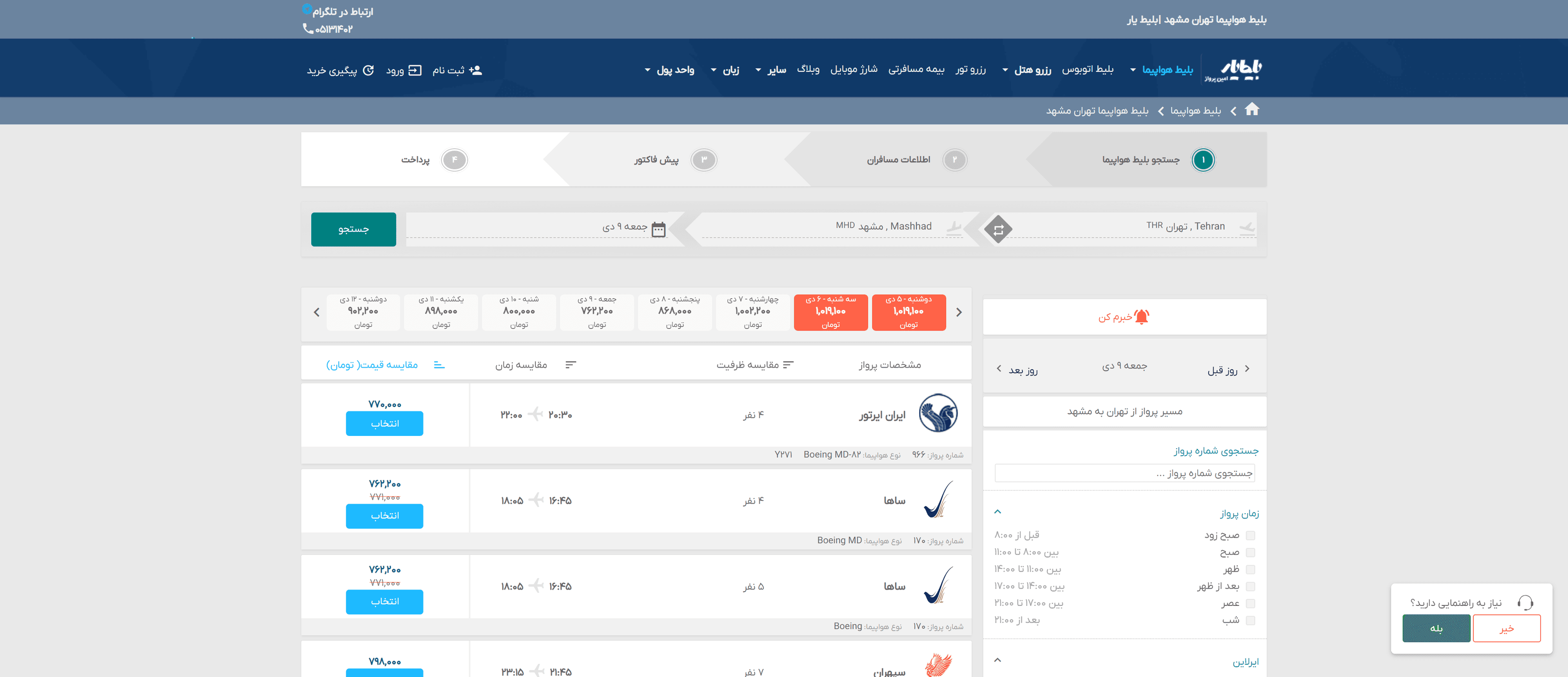Click انتخاب for Iran Airtour flight
Screen dimensions: 1568x677
384,423
